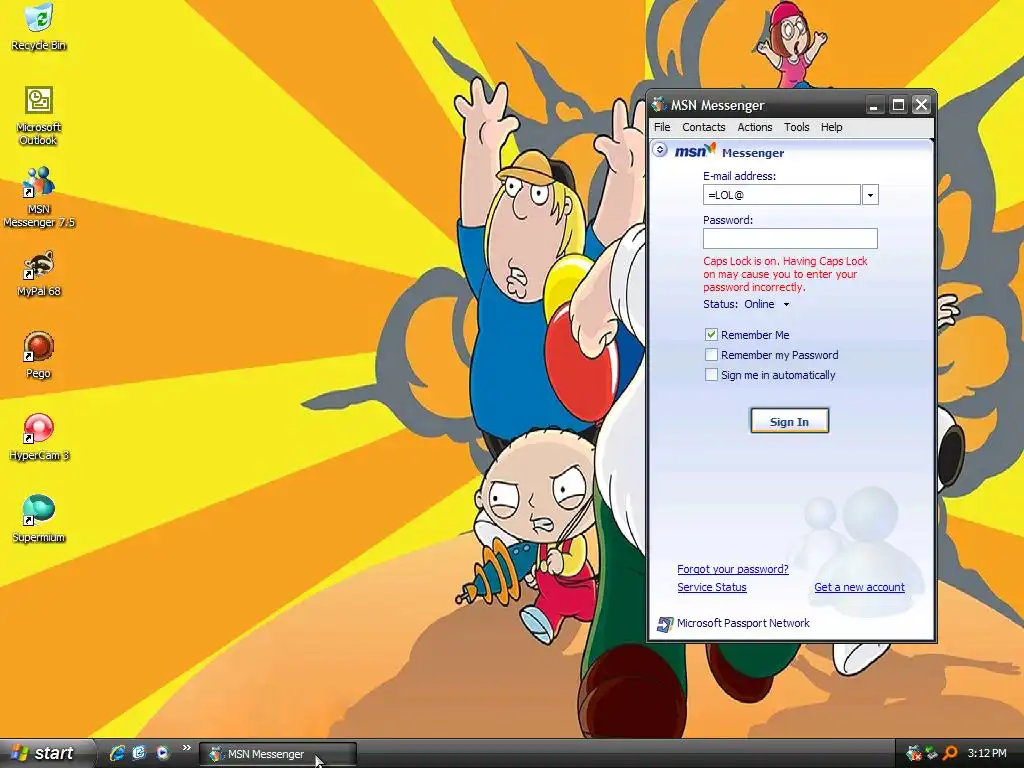Open the Actions menu
The image size is (1024, 768).
(x=755, y=127)
